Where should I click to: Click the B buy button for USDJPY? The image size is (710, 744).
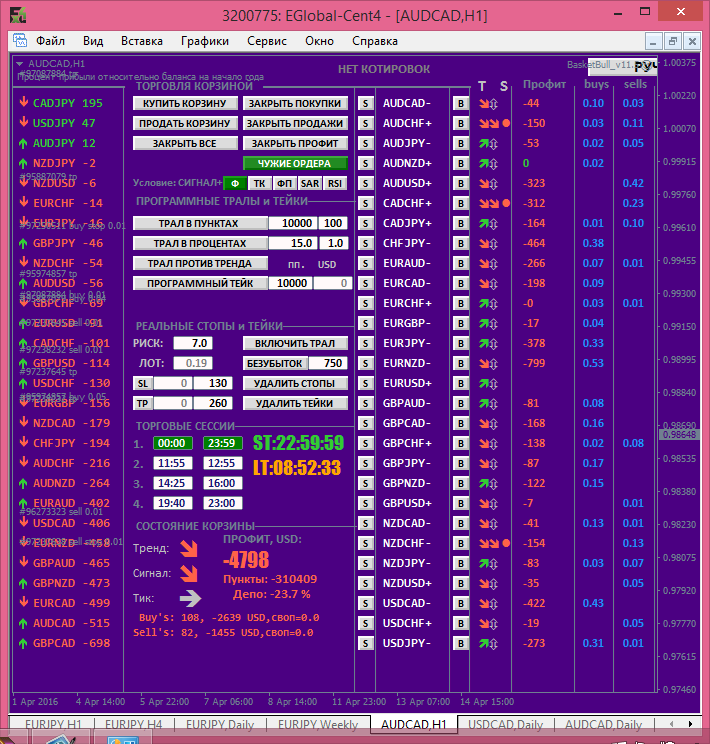pyautogui.click(x=460, y=643)
